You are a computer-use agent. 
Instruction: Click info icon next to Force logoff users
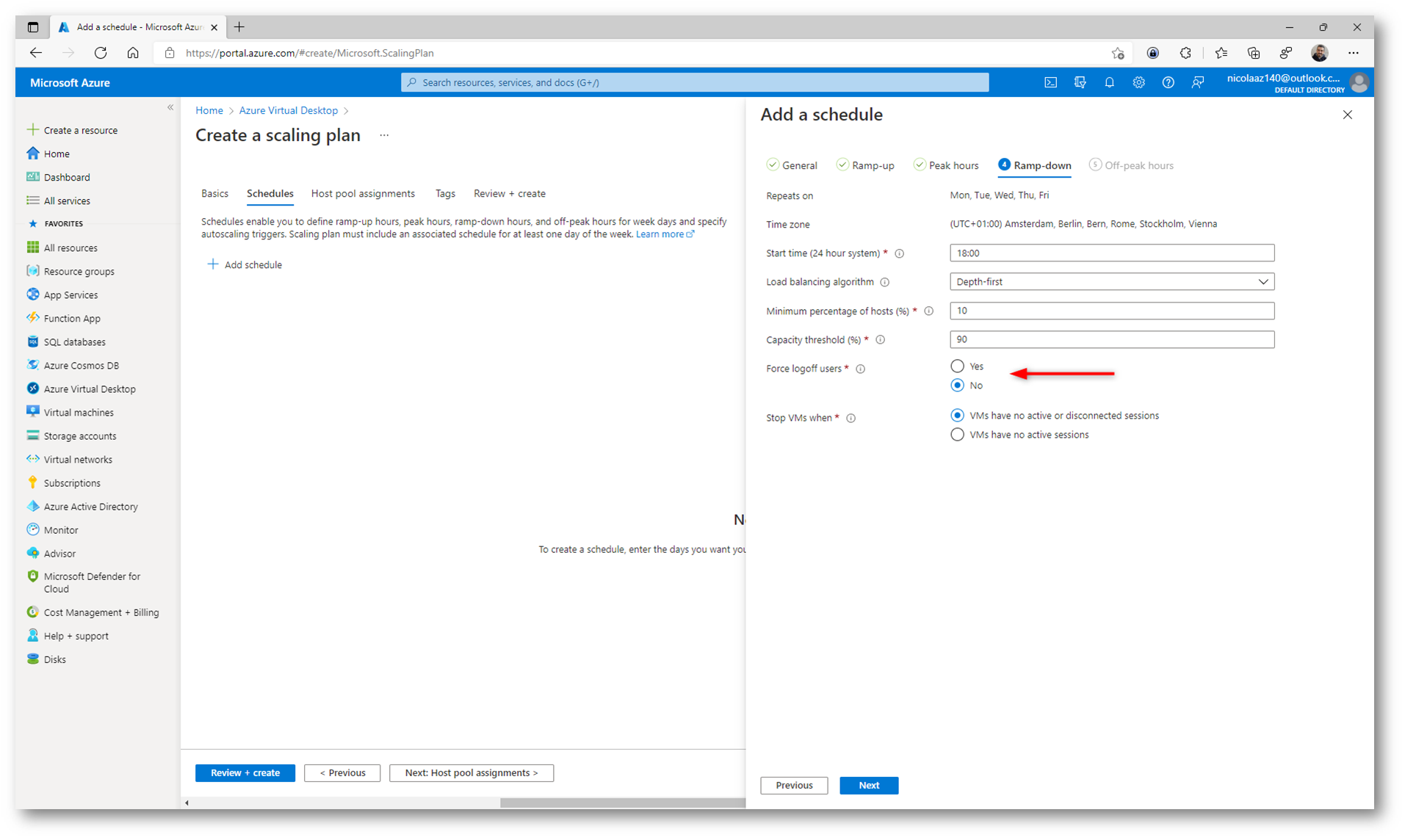click(x=861, y=369)
